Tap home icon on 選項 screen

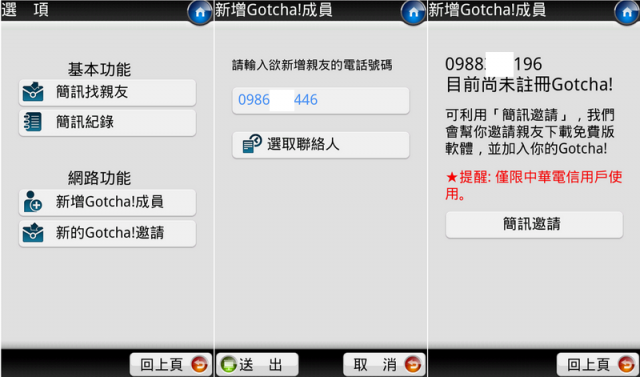tap(200, 12)
